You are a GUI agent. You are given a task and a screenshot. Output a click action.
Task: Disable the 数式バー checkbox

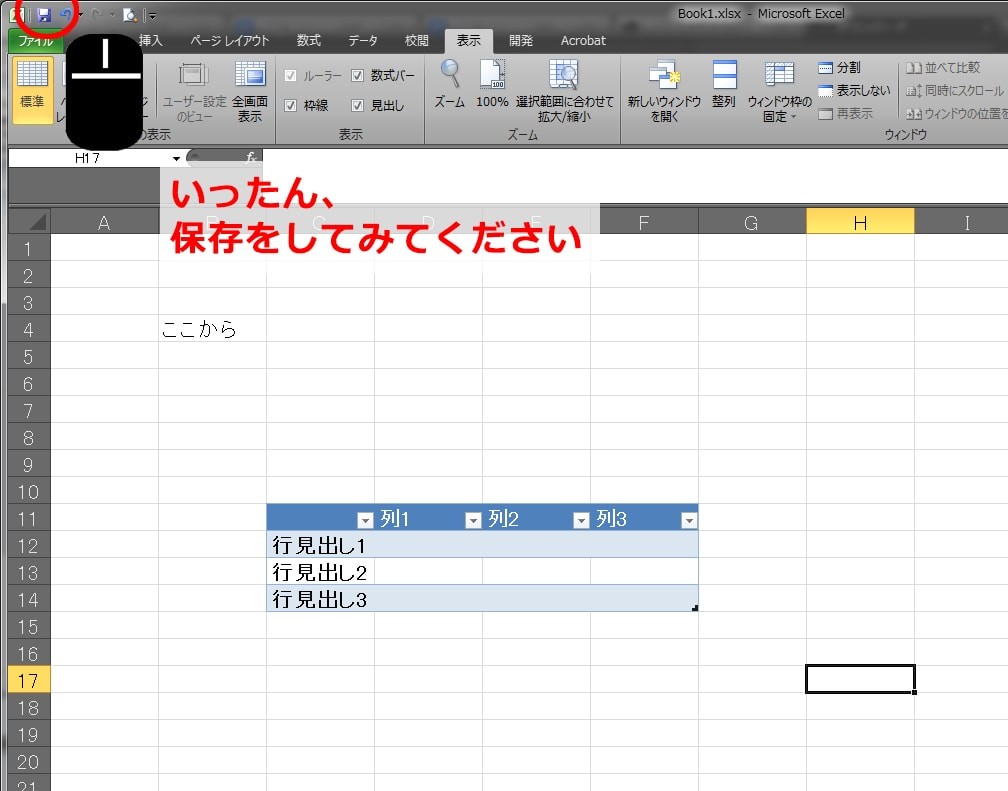pos(357,75)
